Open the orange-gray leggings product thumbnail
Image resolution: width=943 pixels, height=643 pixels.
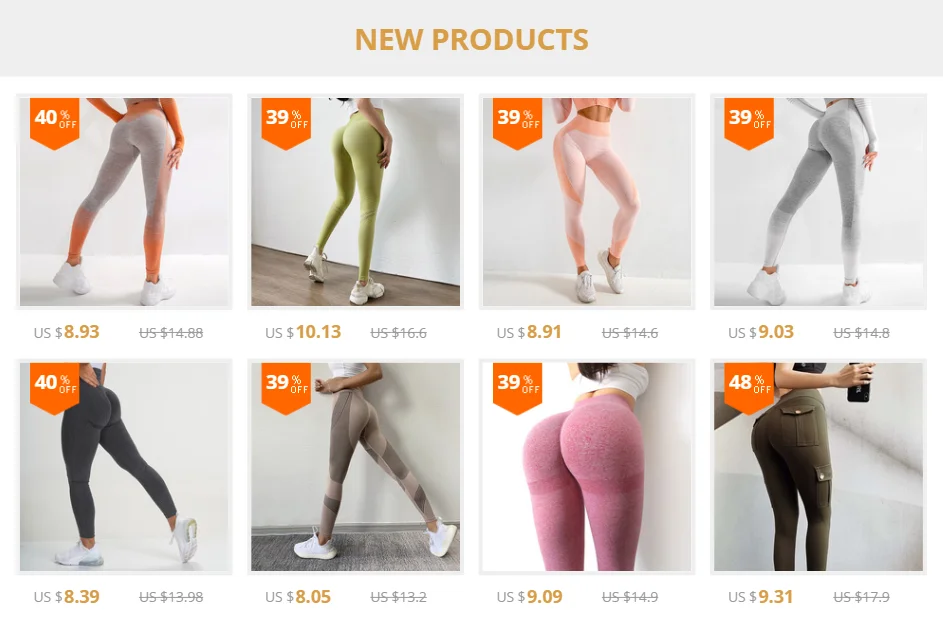(124, 202)
